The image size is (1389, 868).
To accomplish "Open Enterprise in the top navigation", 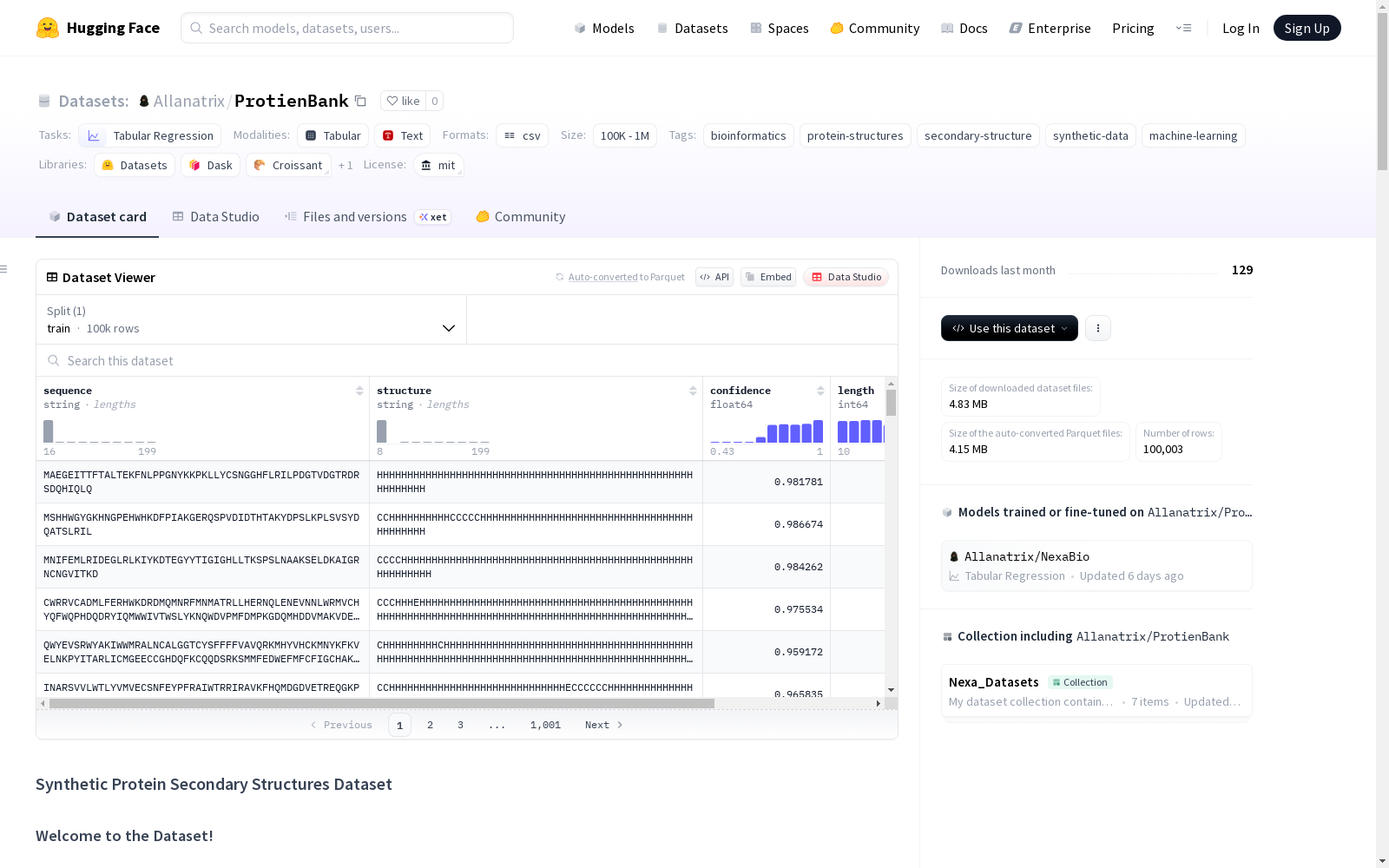I will click(1050, 28).
